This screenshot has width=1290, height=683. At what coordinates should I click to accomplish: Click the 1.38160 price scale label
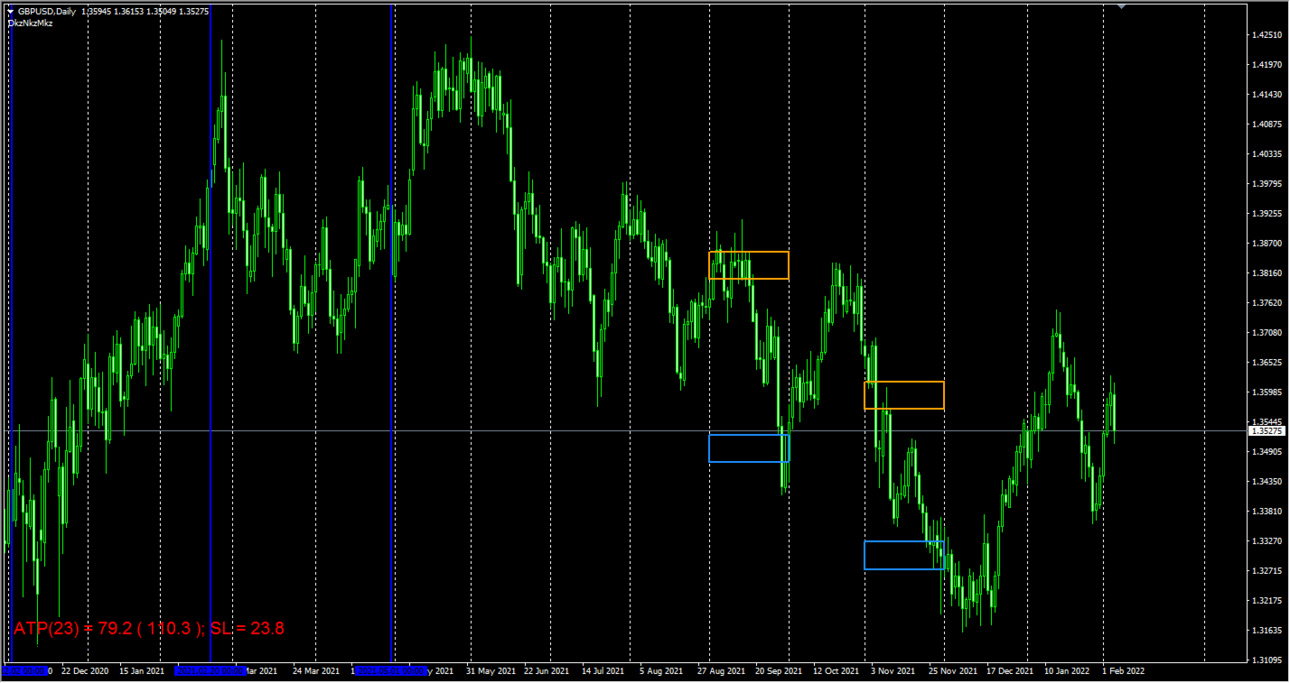tap(1267, 273)
